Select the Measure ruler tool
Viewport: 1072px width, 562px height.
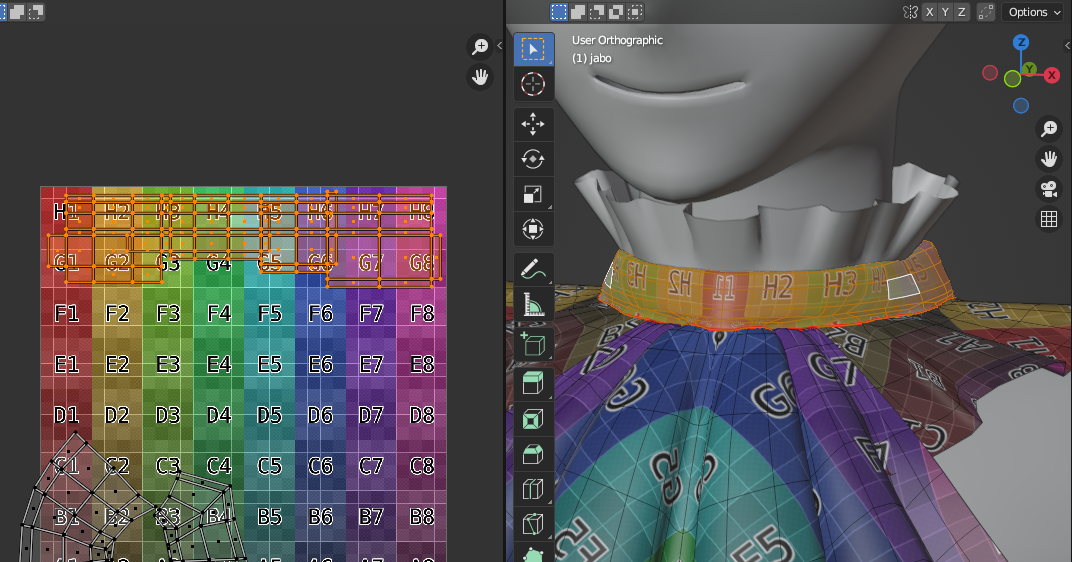coord(533,304)
